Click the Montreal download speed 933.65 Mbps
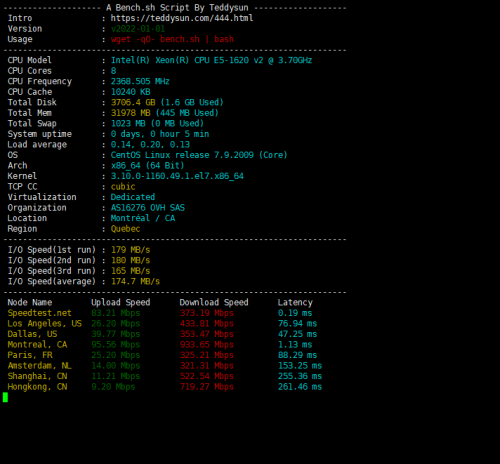This screenshot has width=500, height=464. click(x=207, y=345)
